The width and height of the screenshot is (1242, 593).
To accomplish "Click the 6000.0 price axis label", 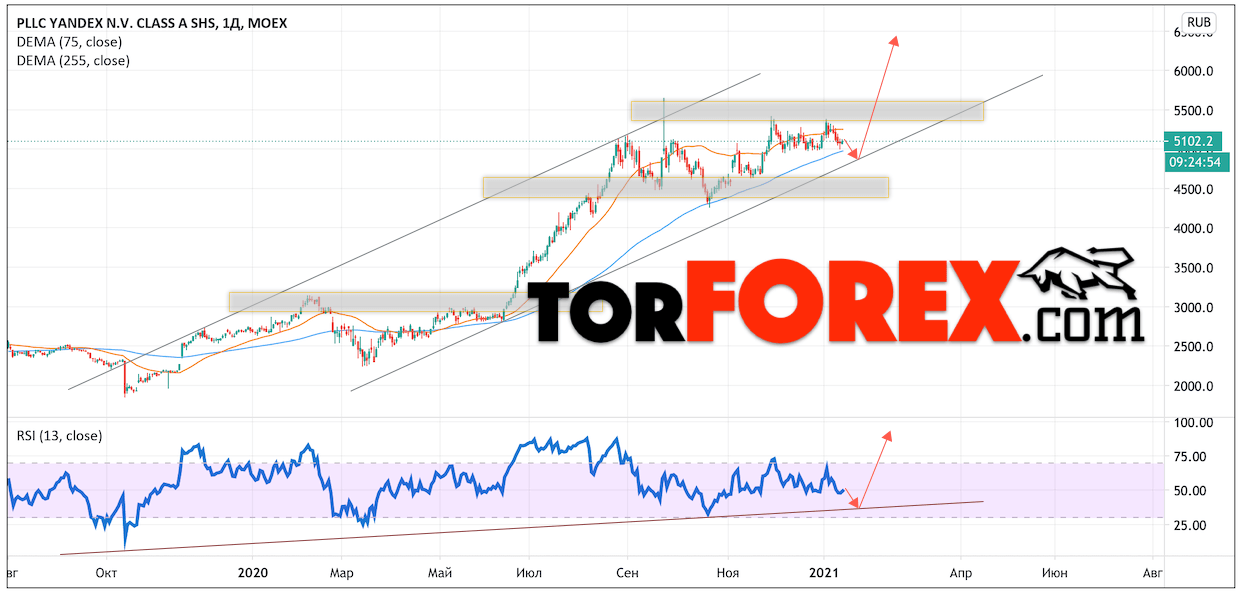I will click(1194, 72).
